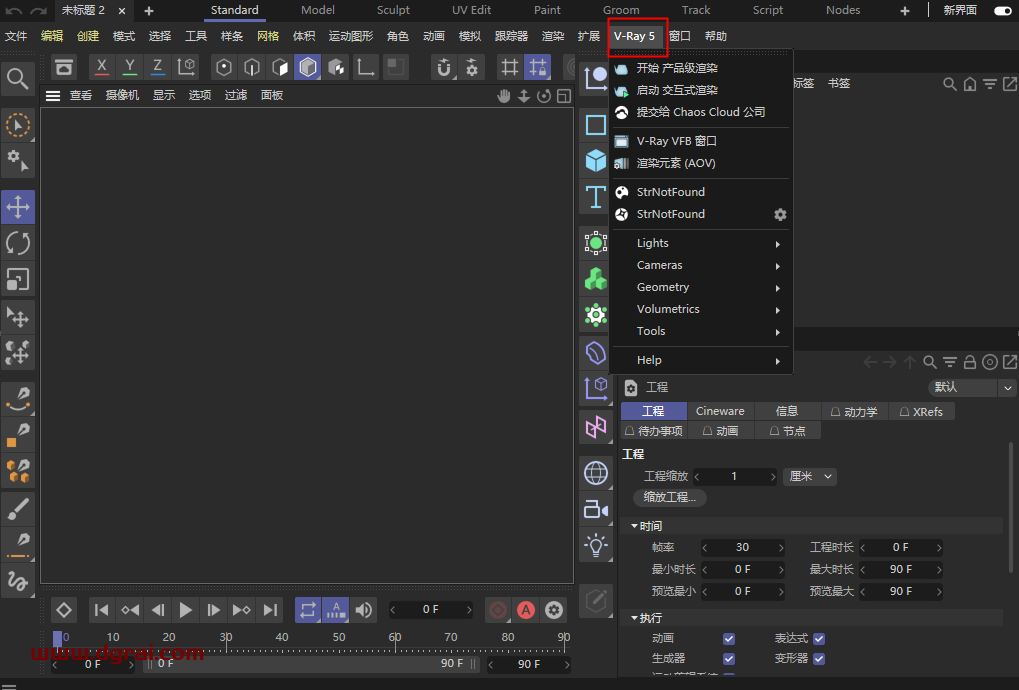The height and width of the screenshot is (690, 1019).
Task: Click the 工程缩放 value field
Action: pos(735,476)
